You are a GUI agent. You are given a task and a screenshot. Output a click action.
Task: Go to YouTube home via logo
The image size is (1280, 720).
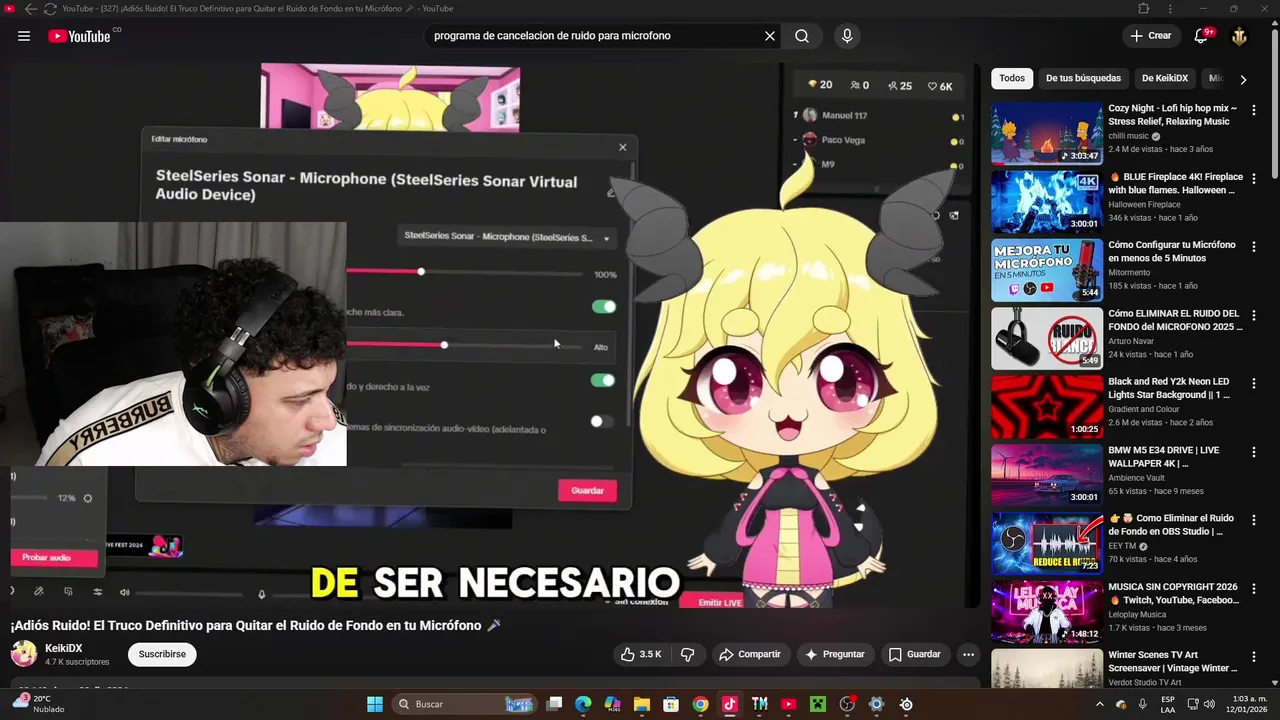point(79,36)
